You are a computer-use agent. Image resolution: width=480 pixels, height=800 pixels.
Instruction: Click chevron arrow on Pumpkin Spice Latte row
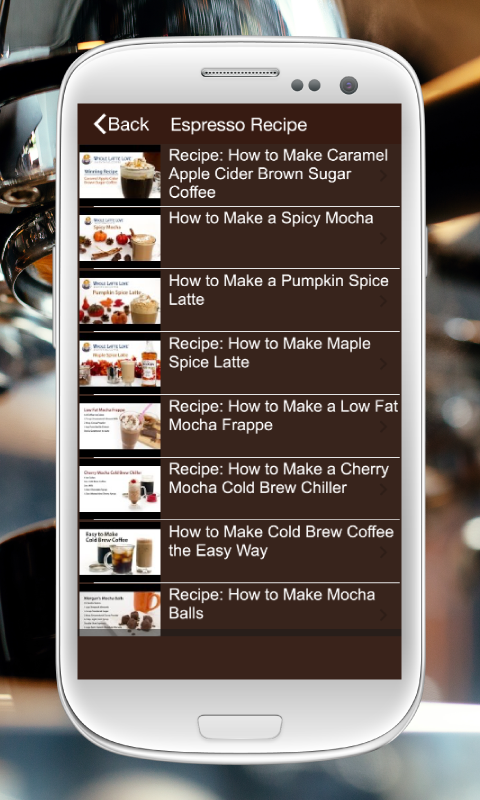(383, 301)
